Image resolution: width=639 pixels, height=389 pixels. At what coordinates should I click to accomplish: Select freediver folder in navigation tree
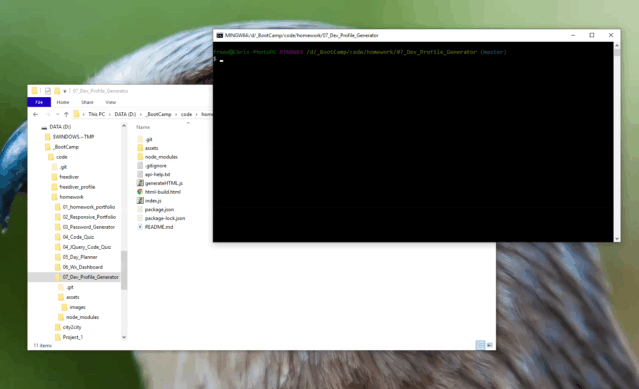pos(69,177)
